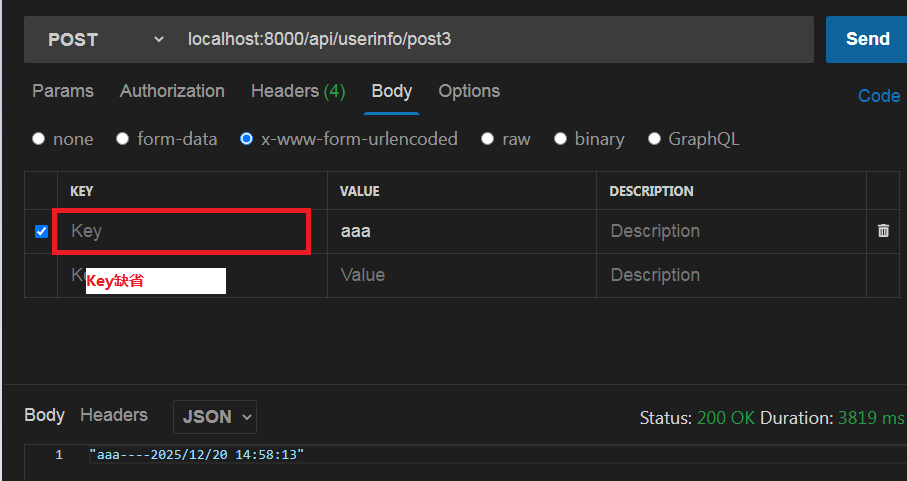This screenshot has height=481, width=907.
Task: Open the POST HTTP method dropdown
Action: point(105,39)
